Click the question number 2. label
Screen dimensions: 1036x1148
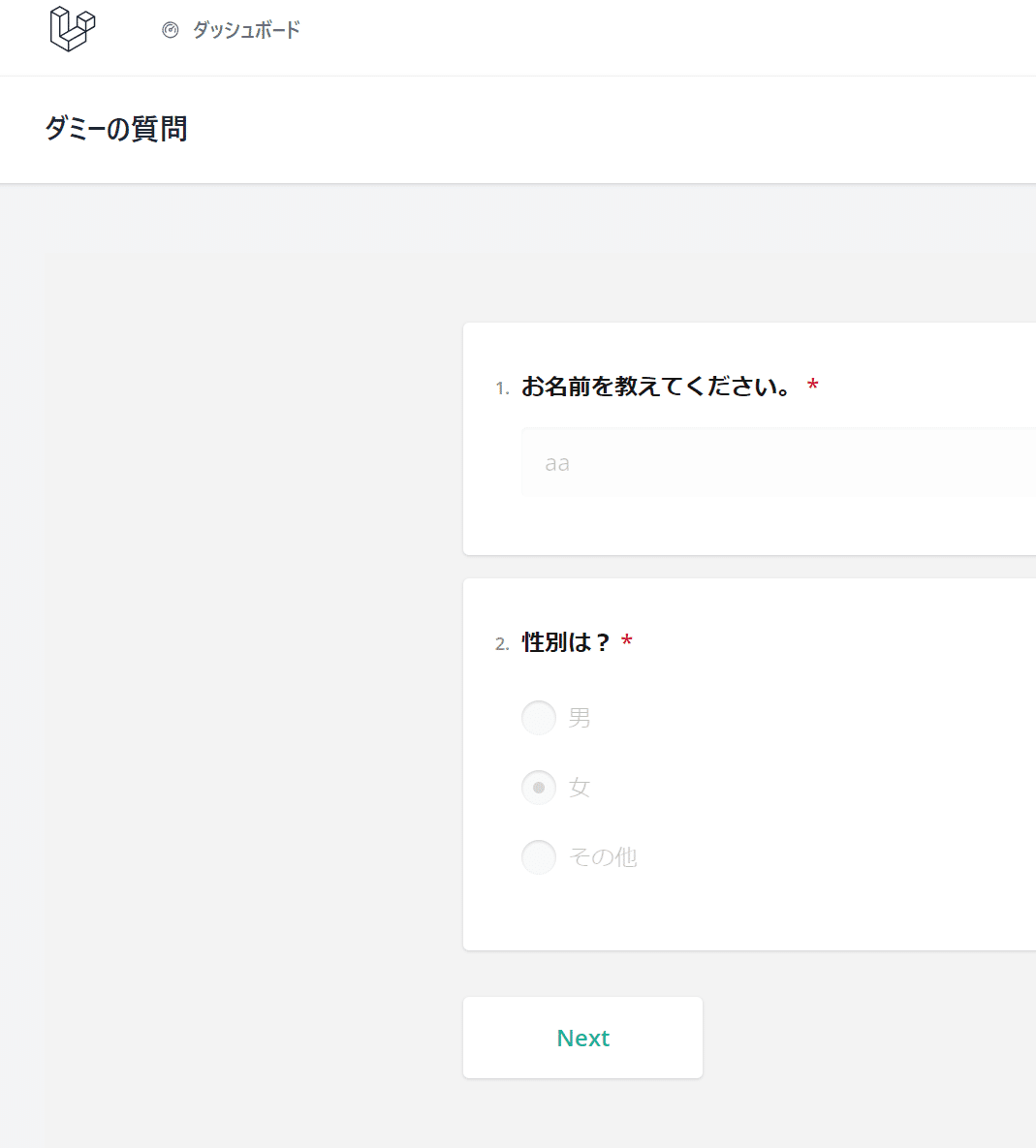(502, 644)
